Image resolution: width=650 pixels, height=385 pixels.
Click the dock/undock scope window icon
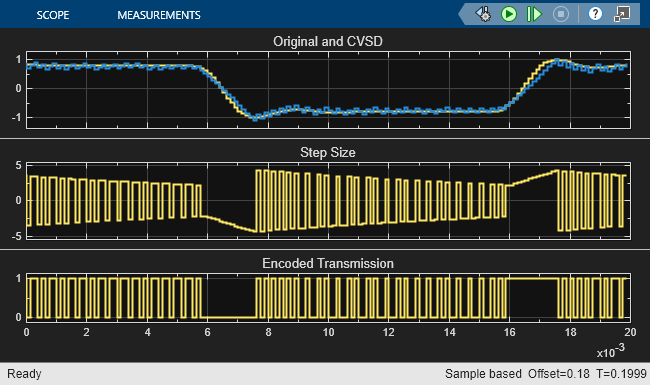point(622,15)
